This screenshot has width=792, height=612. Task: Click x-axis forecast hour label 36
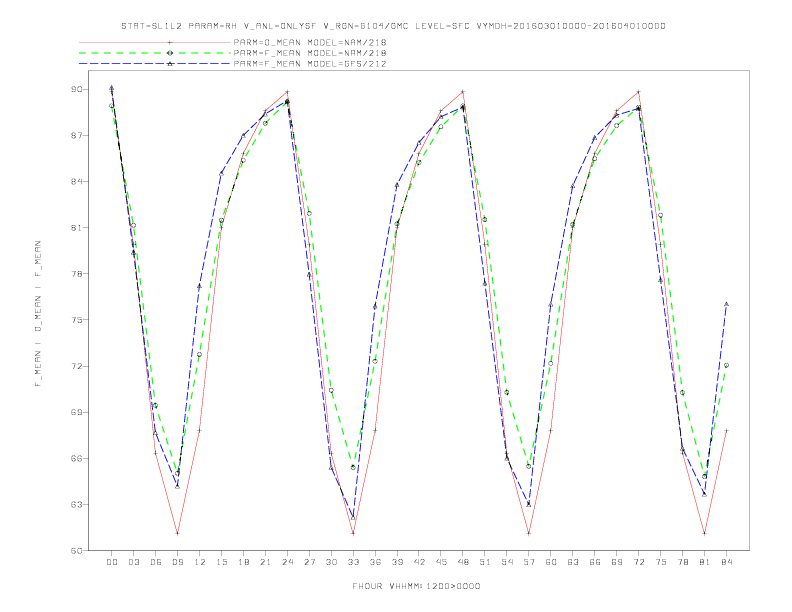[375, 562]
